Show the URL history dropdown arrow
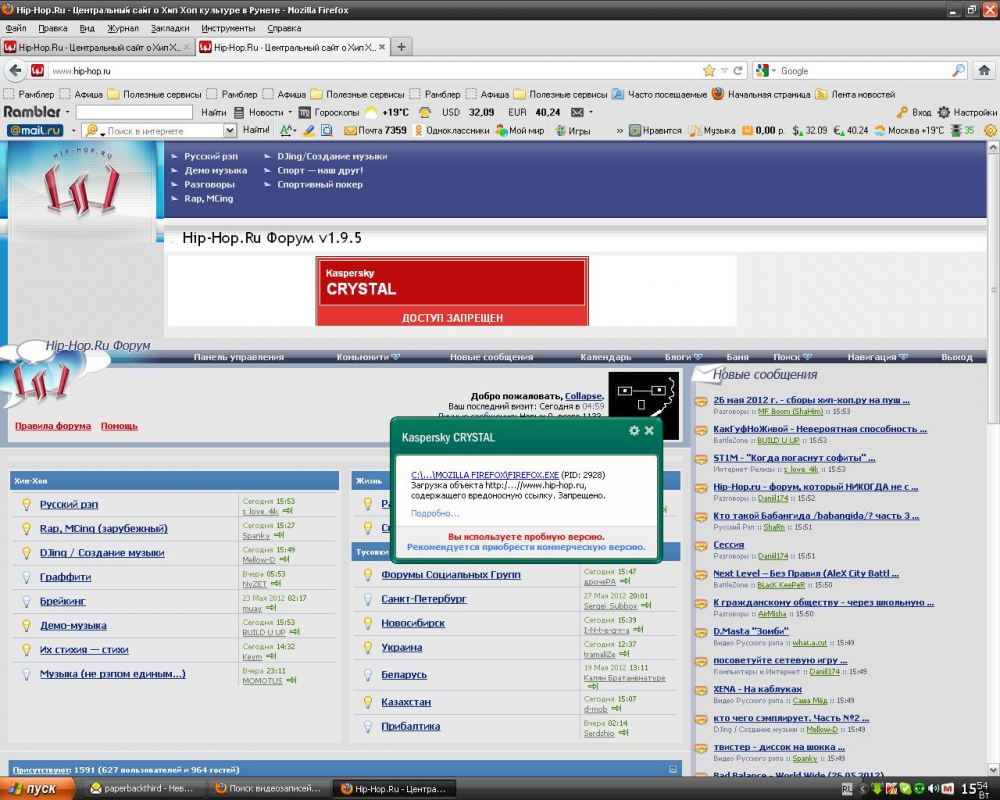 [x=724, y=71]
